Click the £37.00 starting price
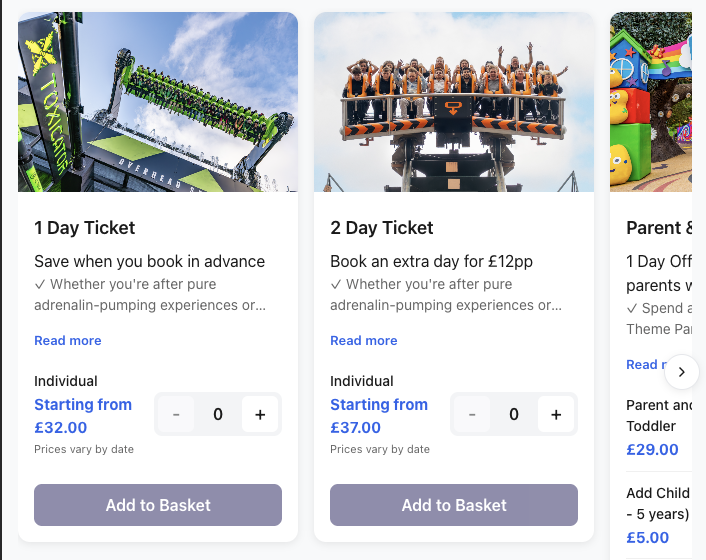Screen dimensions: 706x560 (x=356, y=428)
